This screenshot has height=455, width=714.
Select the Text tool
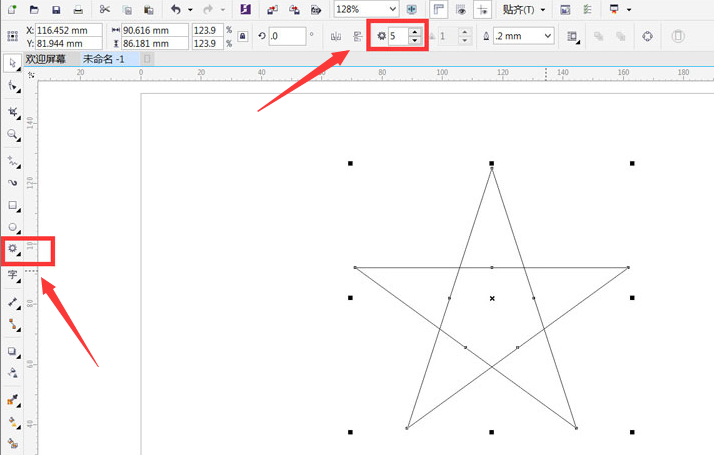coord(13,274)
